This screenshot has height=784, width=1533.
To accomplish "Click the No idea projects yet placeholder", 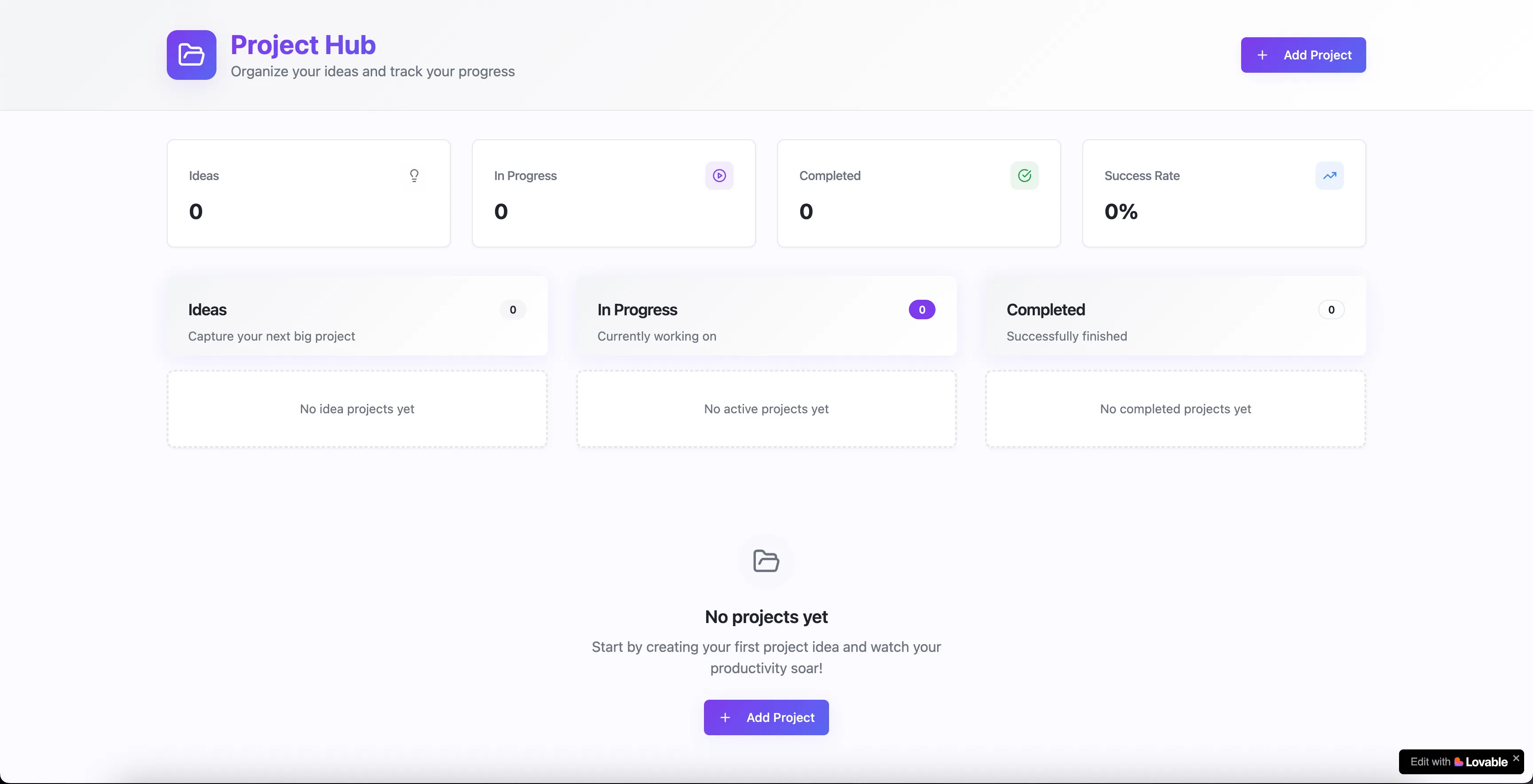I will click(x=357, y=409).
